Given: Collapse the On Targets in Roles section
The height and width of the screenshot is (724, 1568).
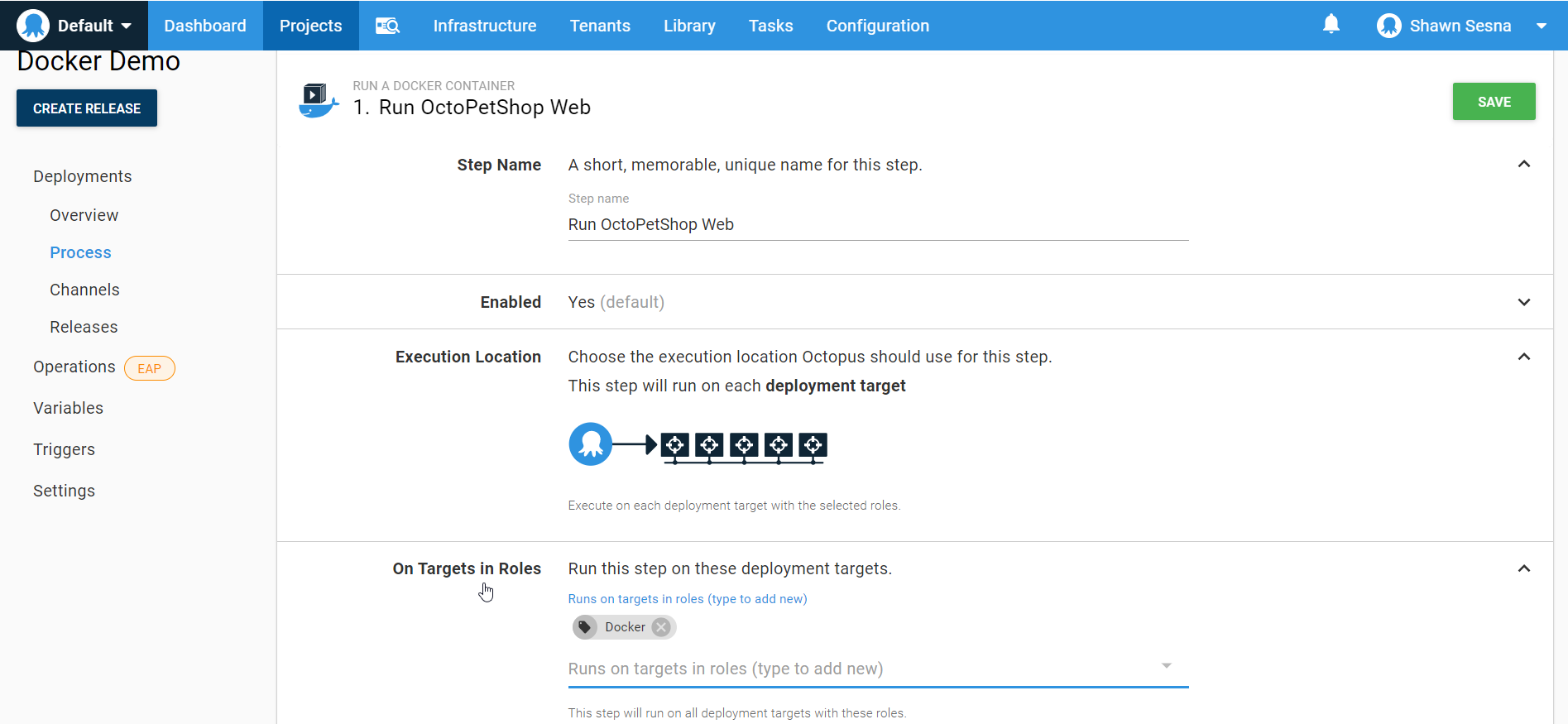Looking at the screenshot, I should tap(1523, 568).
